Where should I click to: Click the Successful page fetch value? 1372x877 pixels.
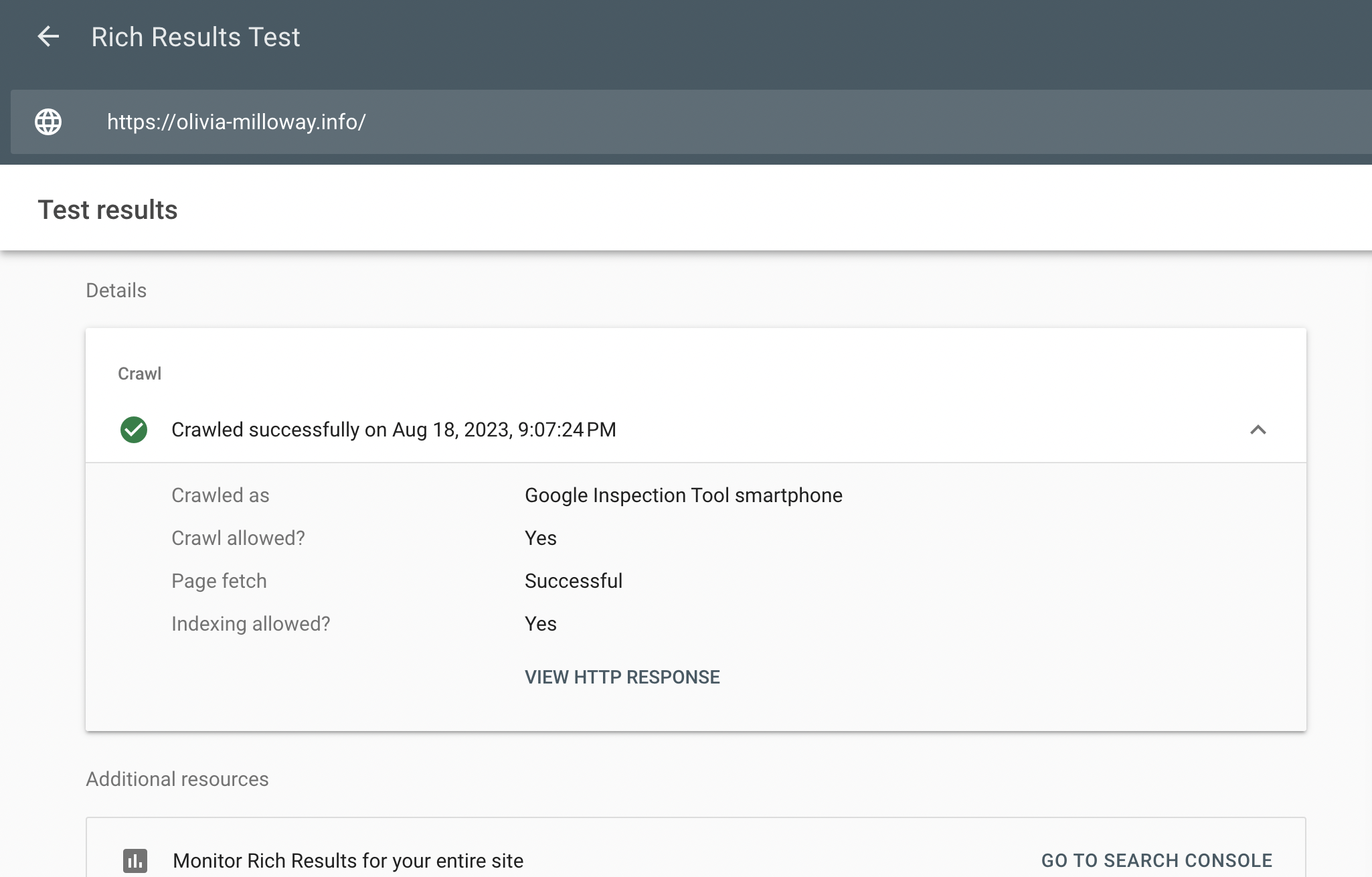coord(574,581)
